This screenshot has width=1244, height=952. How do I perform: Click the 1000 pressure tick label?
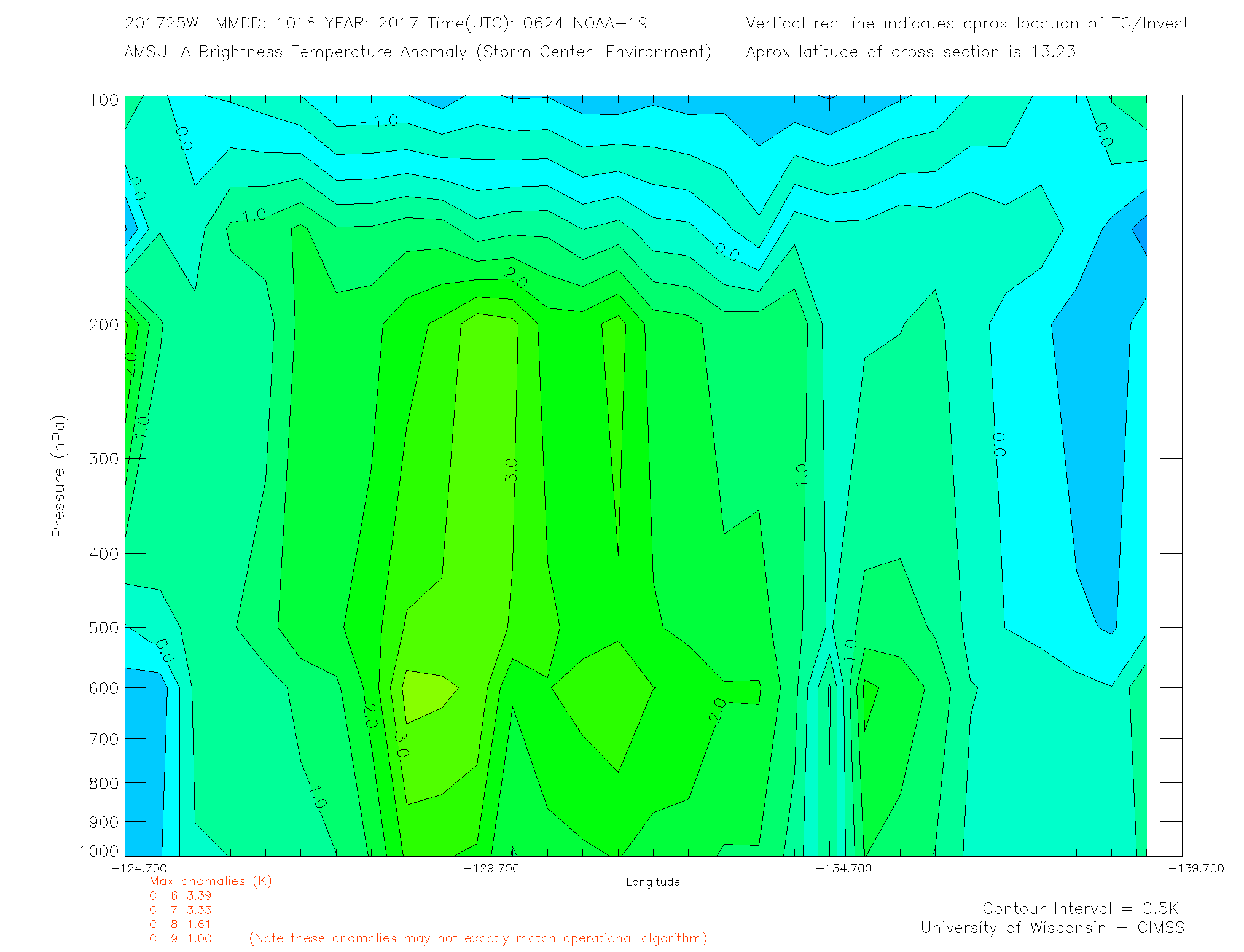pyautogui.click(x=99, y=851)
